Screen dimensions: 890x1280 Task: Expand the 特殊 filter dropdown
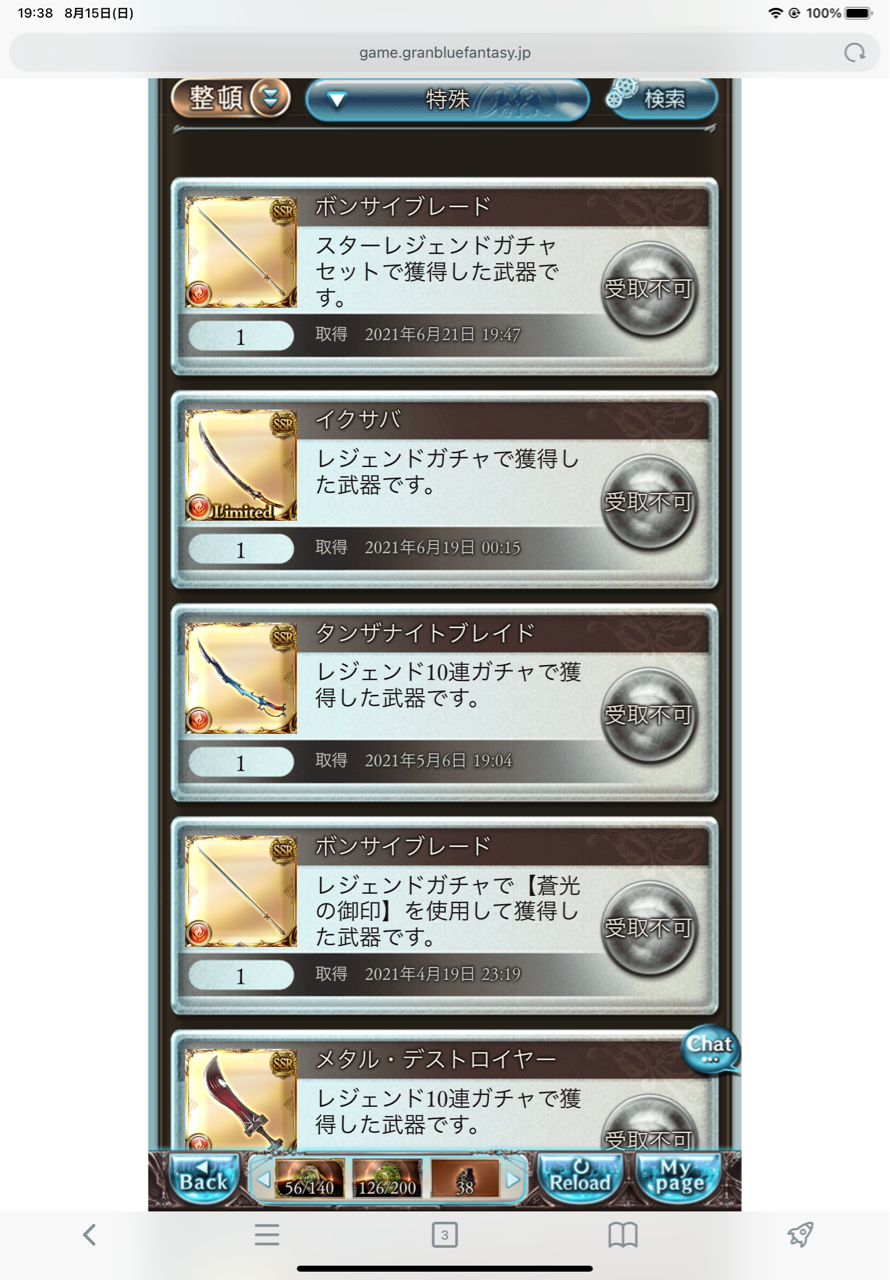pos(447,99)
